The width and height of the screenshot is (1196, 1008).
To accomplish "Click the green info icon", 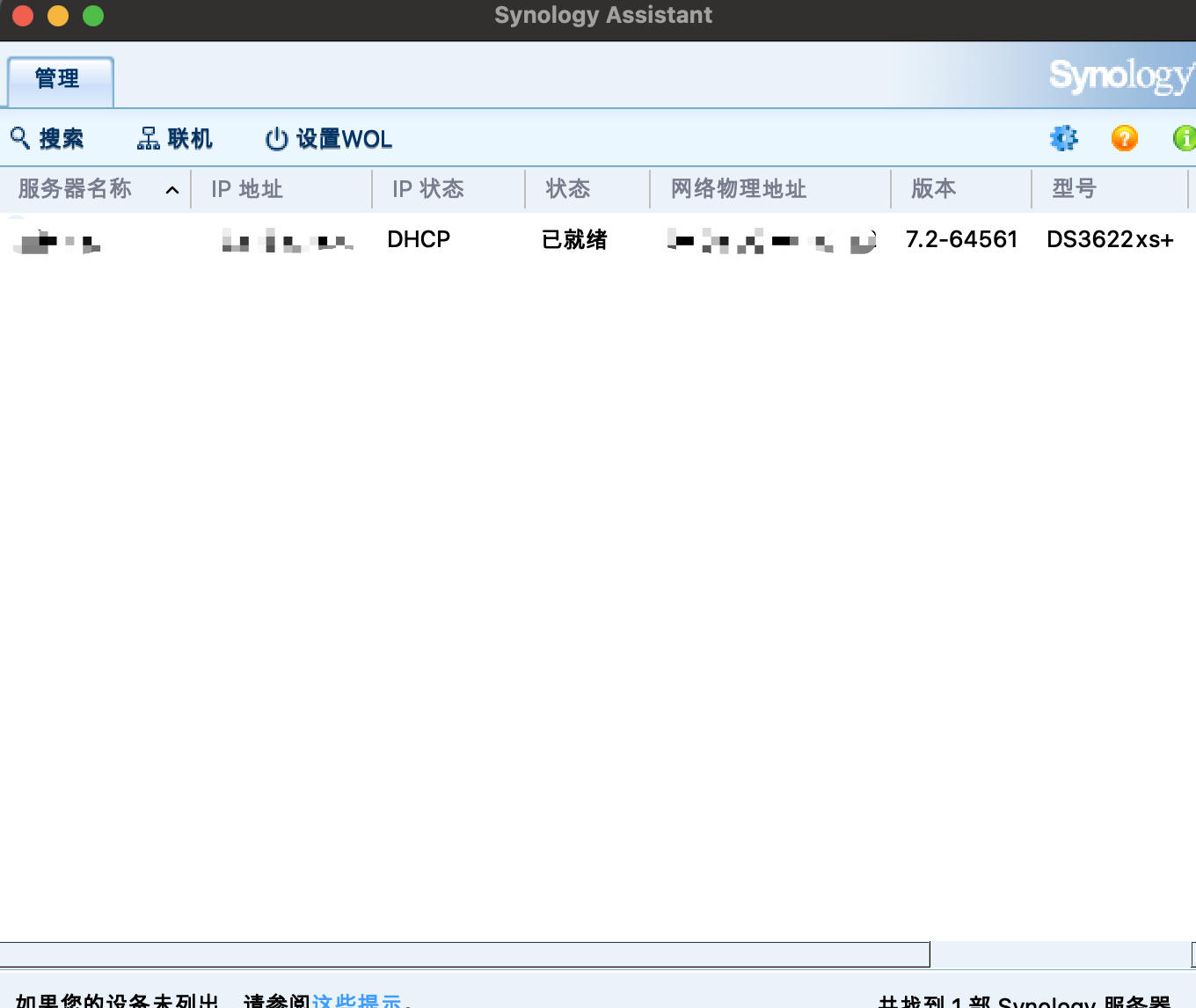I will 1185,138.
